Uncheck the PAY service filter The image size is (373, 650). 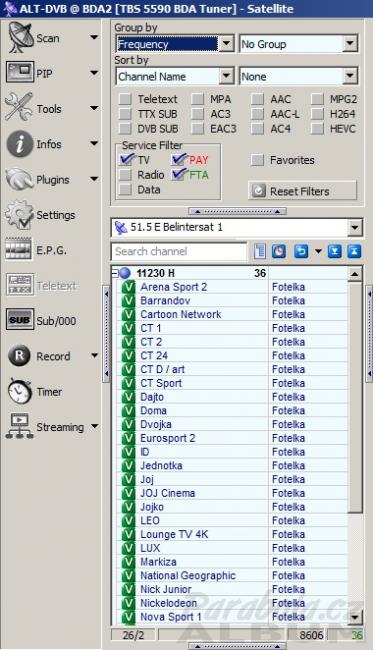179,160
